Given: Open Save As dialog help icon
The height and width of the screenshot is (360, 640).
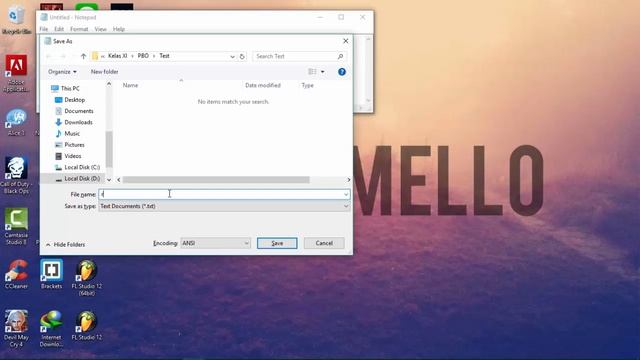Looking at the screenshot, I should 342,72.
